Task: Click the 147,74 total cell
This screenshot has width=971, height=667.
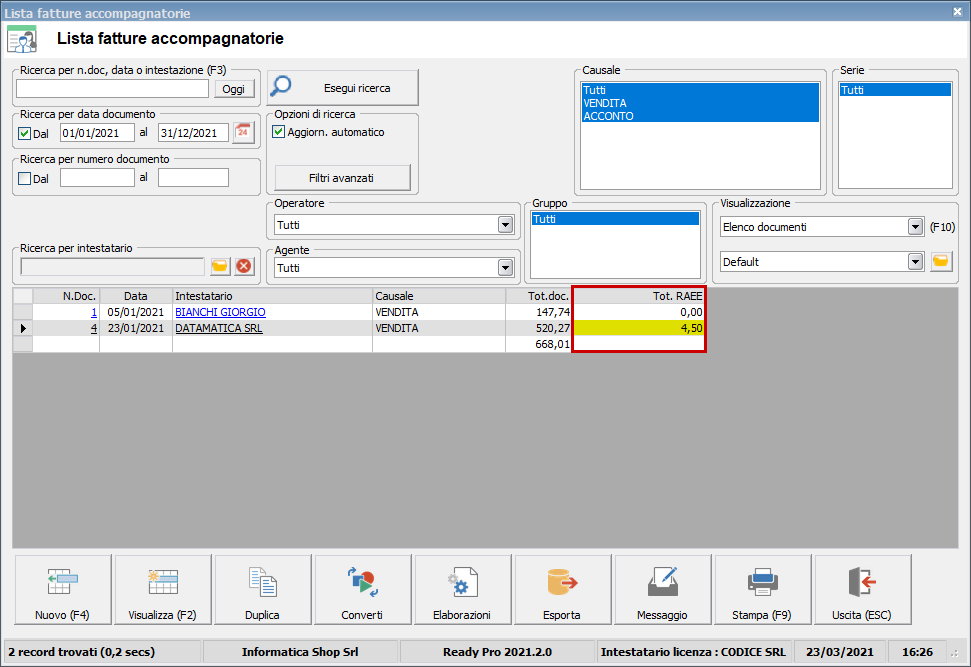Action: click(x=539, y=312)
